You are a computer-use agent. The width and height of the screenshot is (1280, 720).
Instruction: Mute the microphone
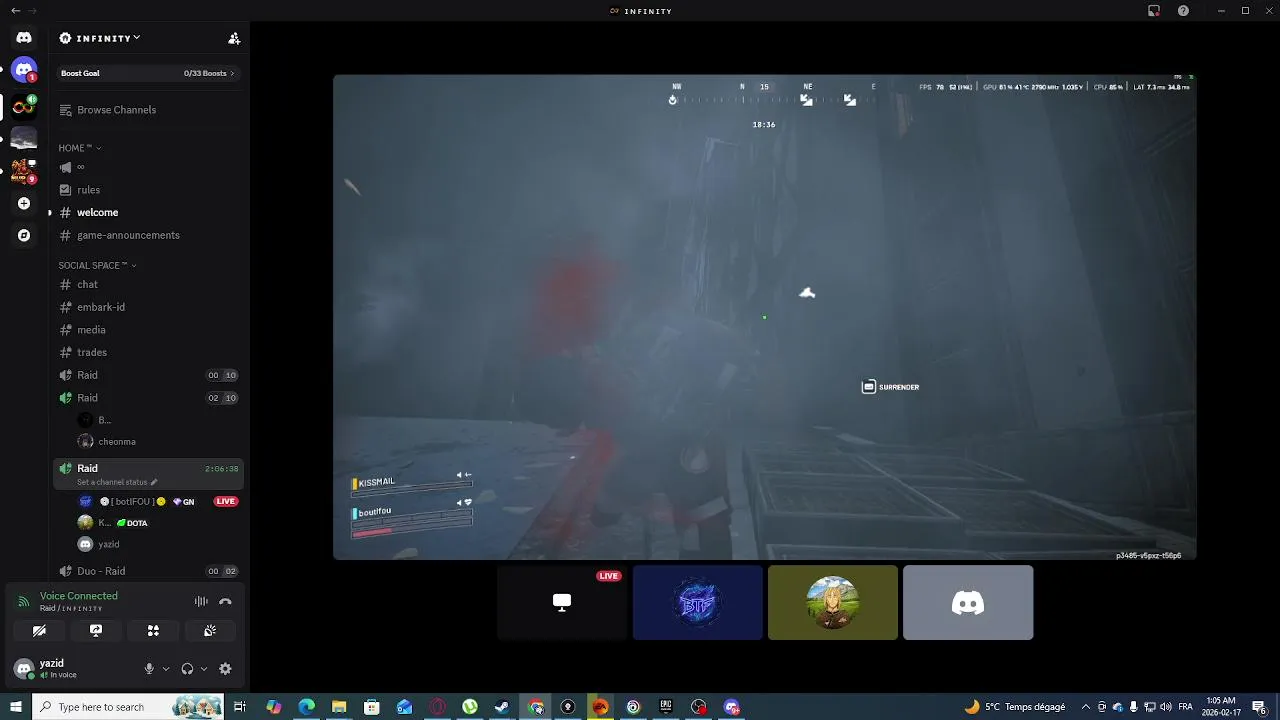[x=149, y=669]
